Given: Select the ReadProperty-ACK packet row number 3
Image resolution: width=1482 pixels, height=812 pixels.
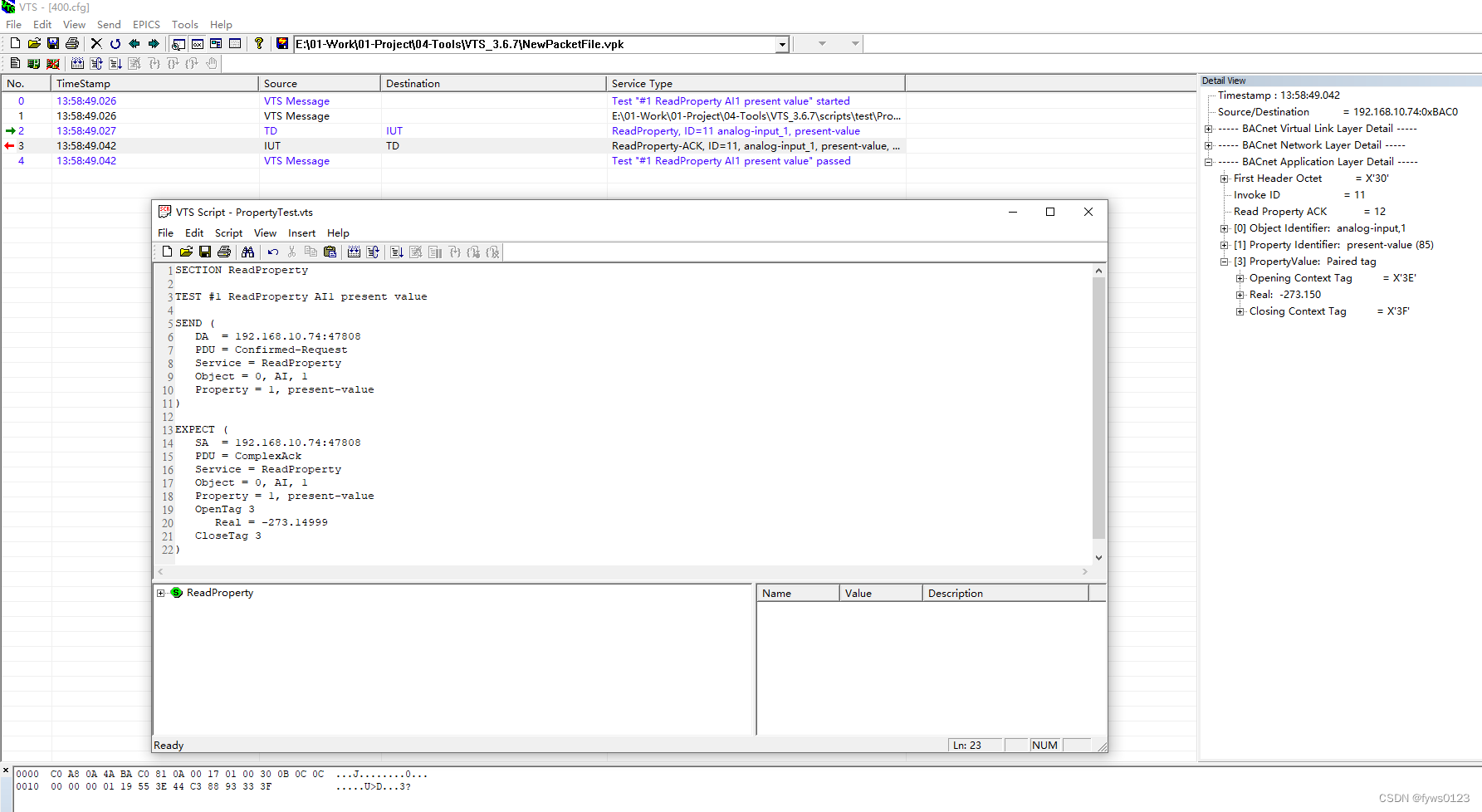Looking at the screenshot, I should click(x=453, y=146).
